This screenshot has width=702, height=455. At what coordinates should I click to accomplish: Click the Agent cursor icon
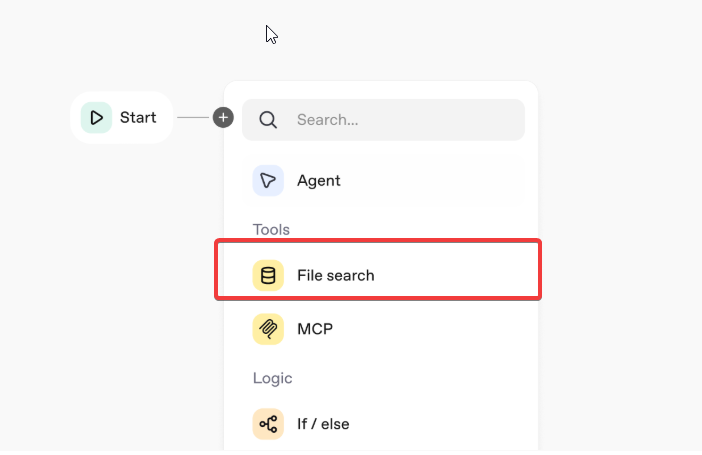pyautogui.click(x=268, y=181)
